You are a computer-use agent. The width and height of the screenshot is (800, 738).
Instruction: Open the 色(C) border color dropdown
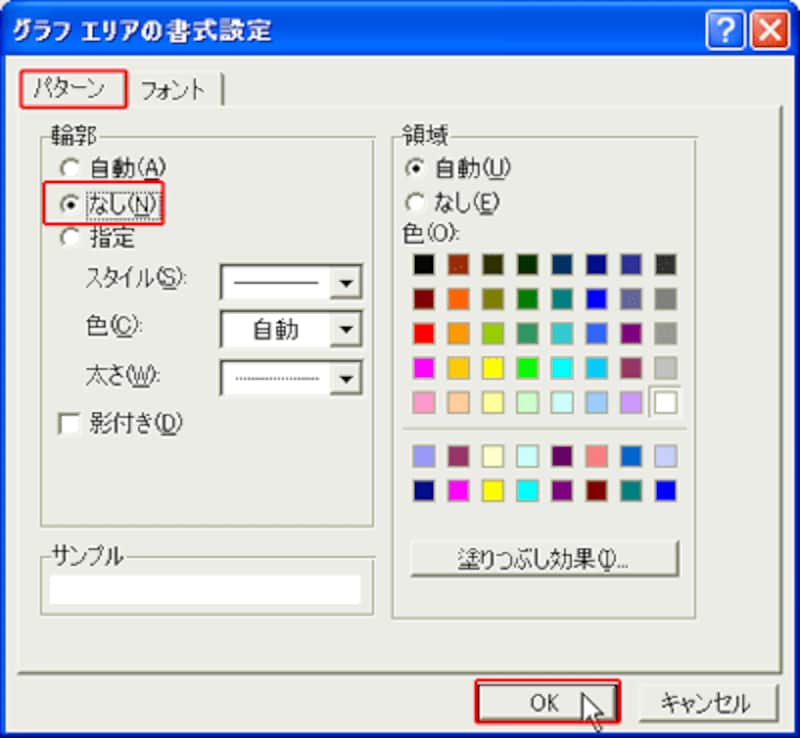(x=347, y=329)
